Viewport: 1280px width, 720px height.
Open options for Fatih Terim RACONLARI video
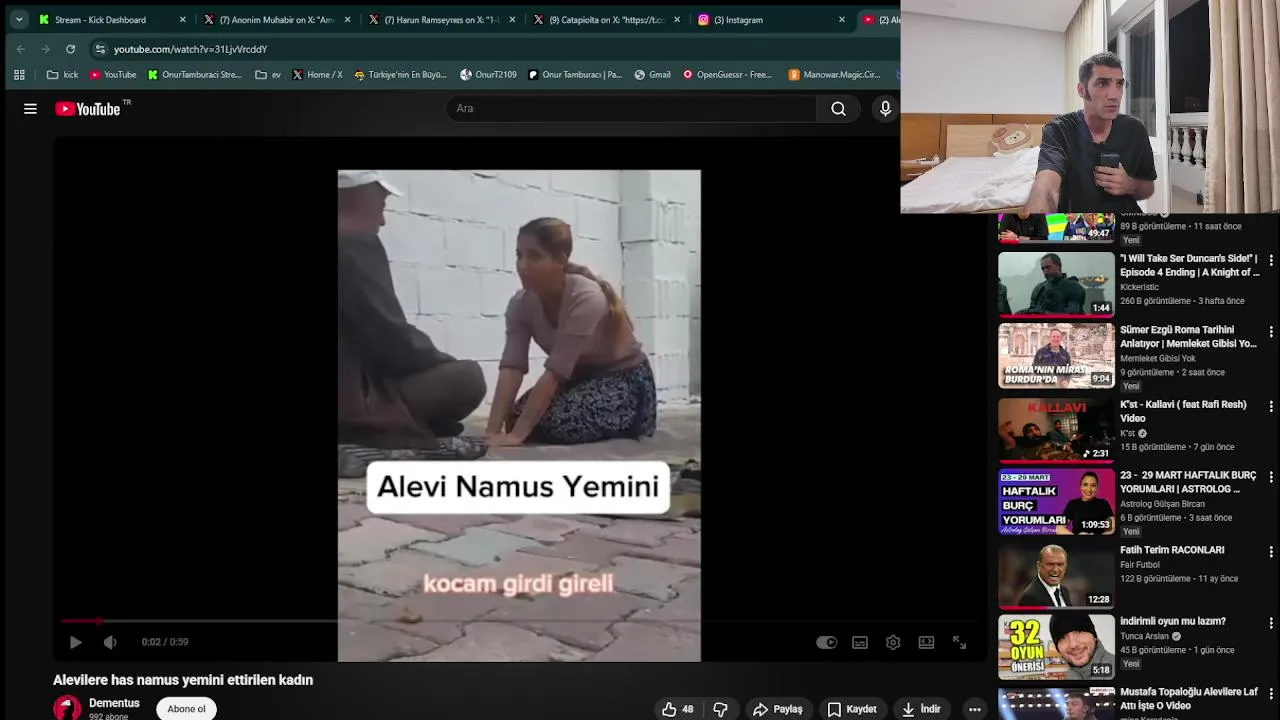click(x=1271, y=551)
